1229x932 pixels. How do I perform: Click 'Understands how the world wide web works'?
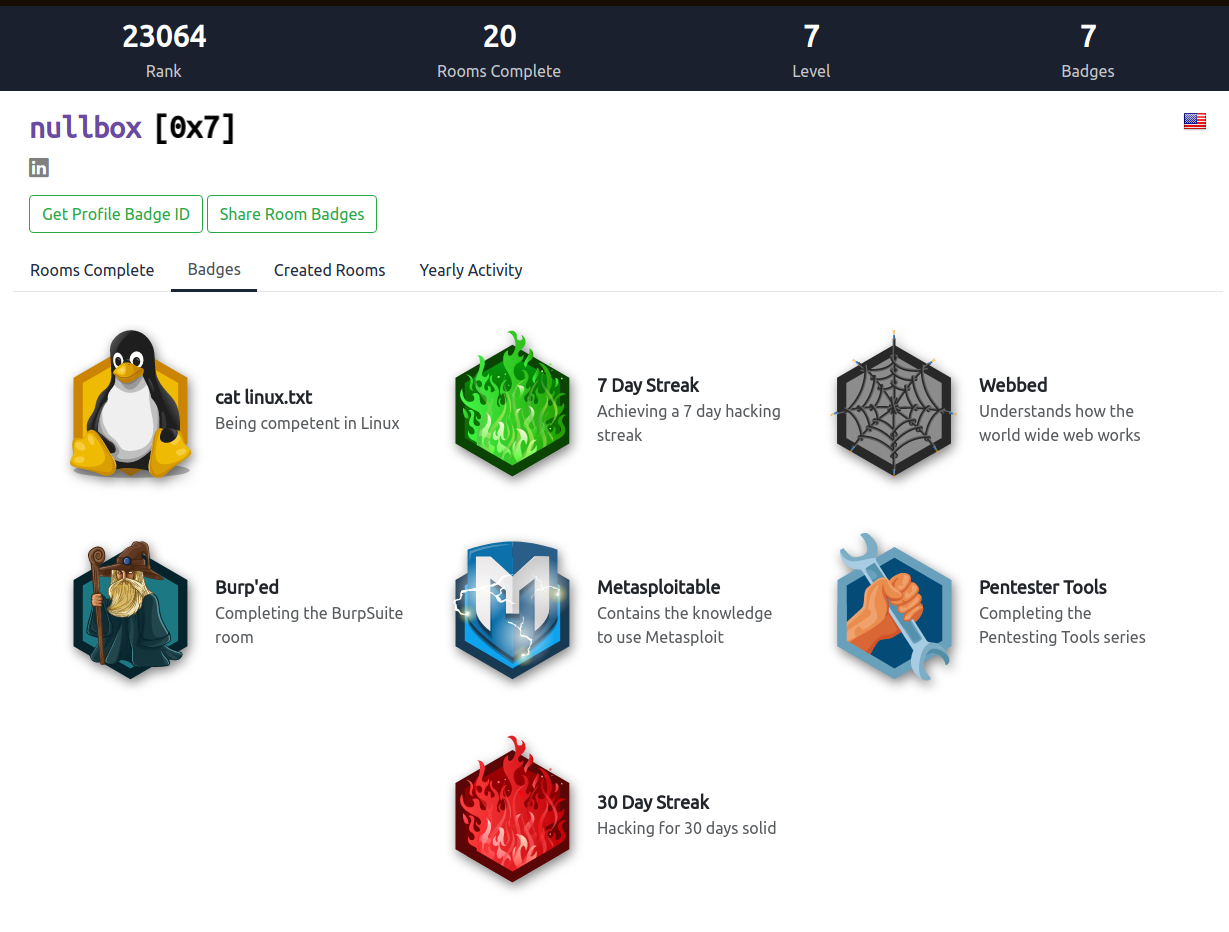[1060, 423]
